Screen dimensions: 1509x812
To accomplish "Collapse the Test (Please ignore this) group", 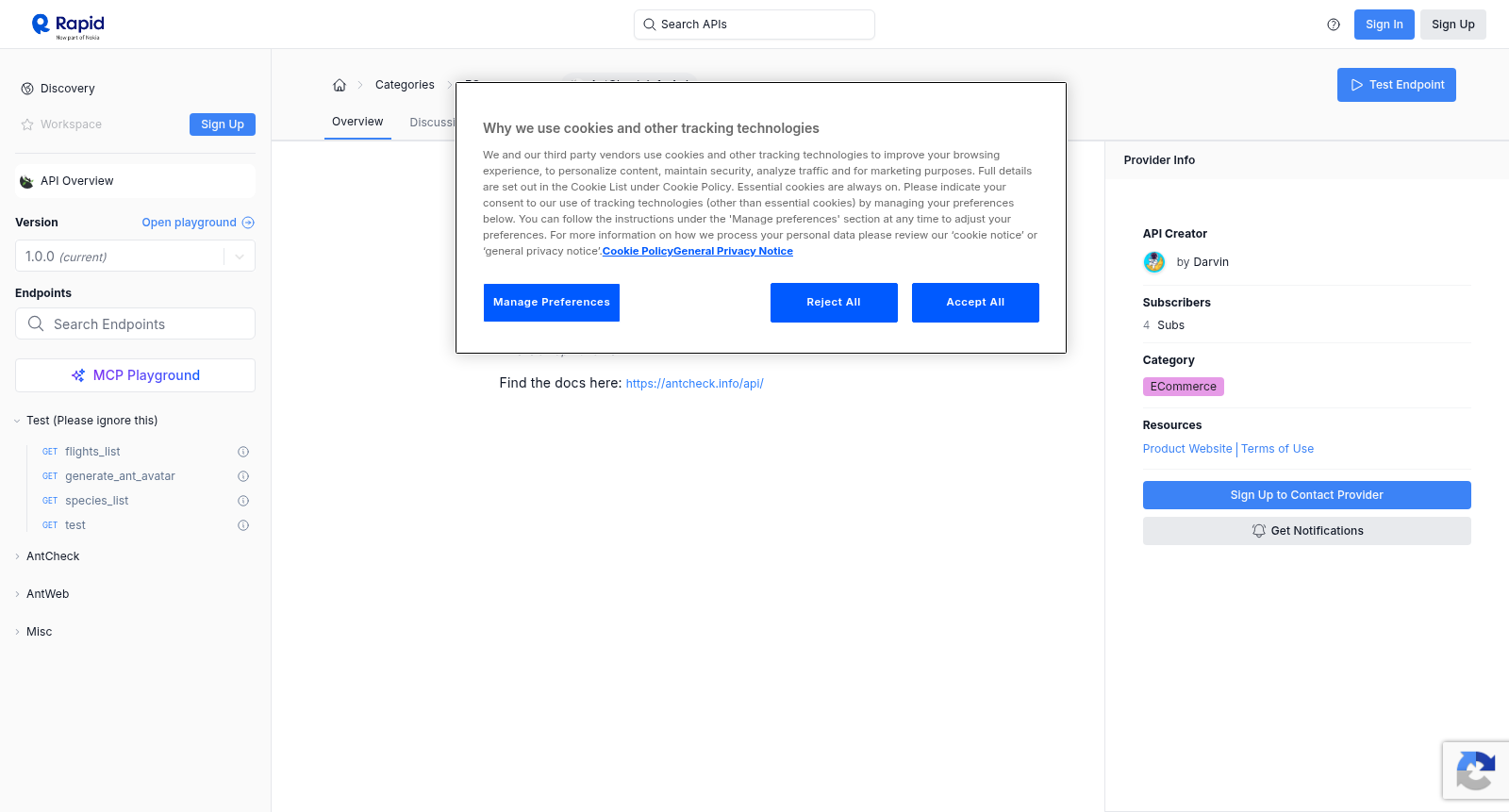I will pyautogui.click(x=91, y=421).
